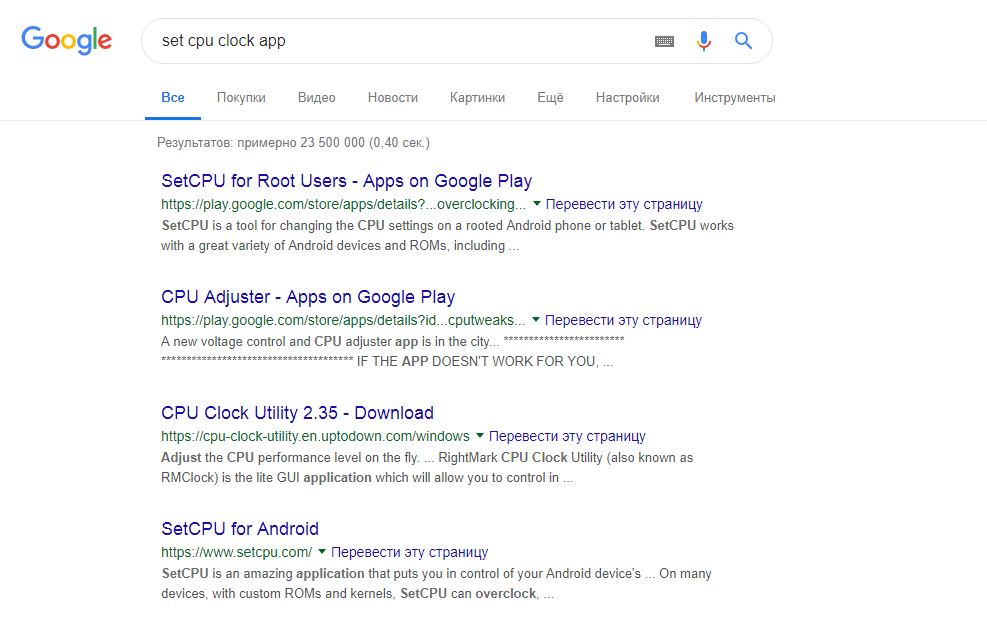Viewport: 987px width, 622px height.
Task: Expand dropdown arrow next to SetCPU overclocking URL
Action: (537, 203)
